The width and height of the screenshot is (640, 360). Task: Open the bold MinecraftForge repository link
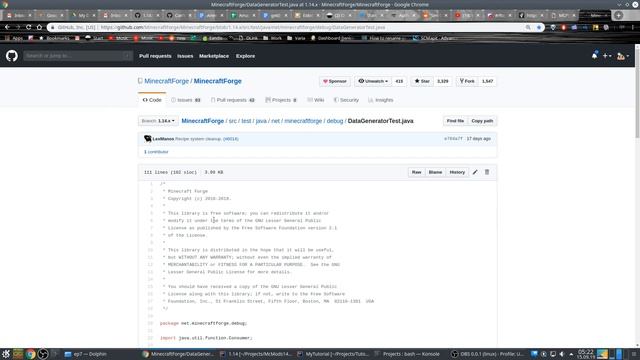pos(218,81)
